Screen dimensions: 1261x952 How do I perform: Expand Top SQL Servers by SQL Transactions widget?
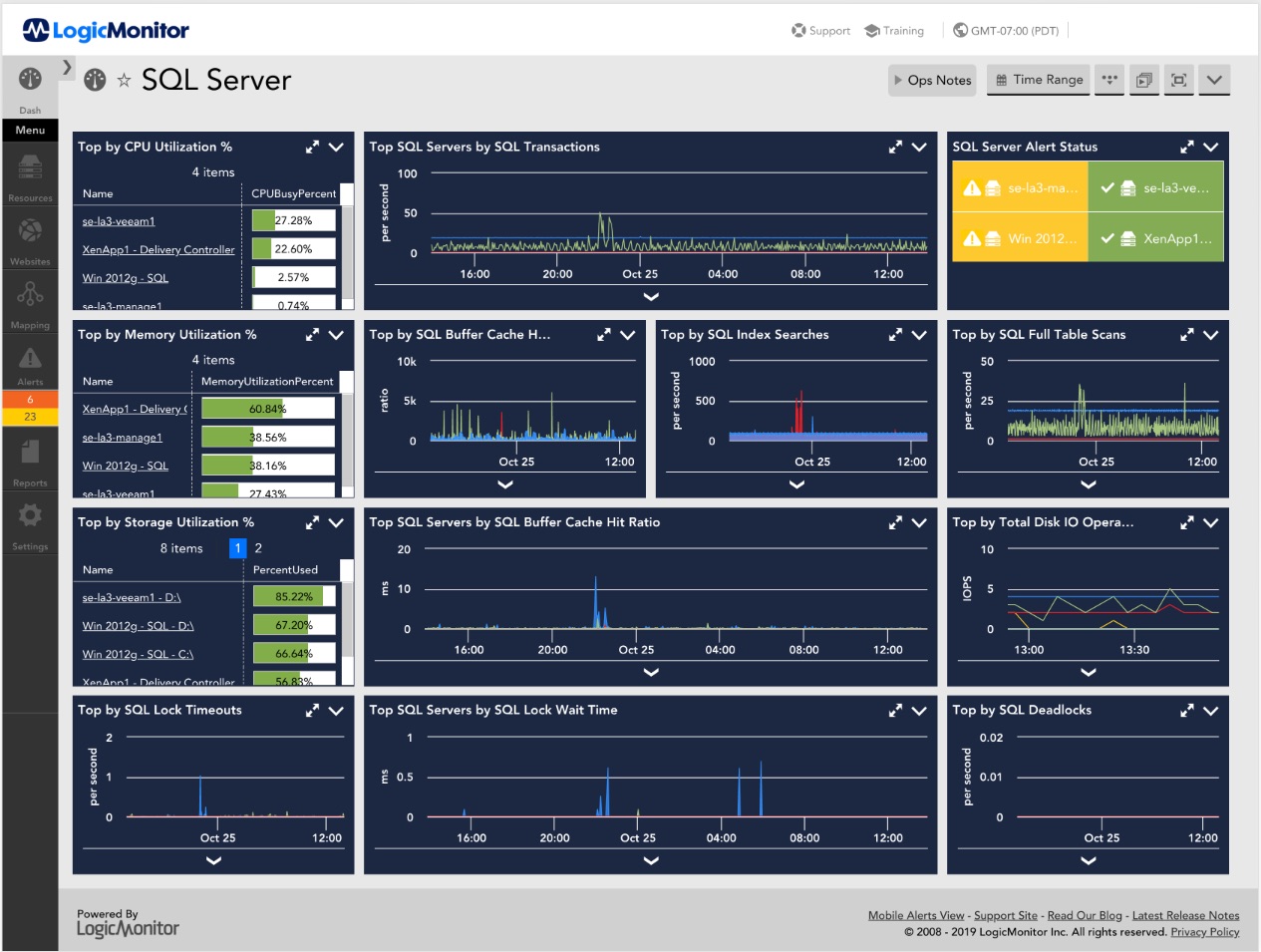pos(895,147)
